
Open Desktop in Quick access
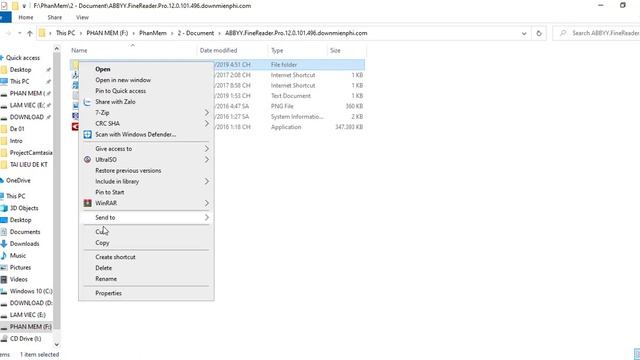[20, 70]
